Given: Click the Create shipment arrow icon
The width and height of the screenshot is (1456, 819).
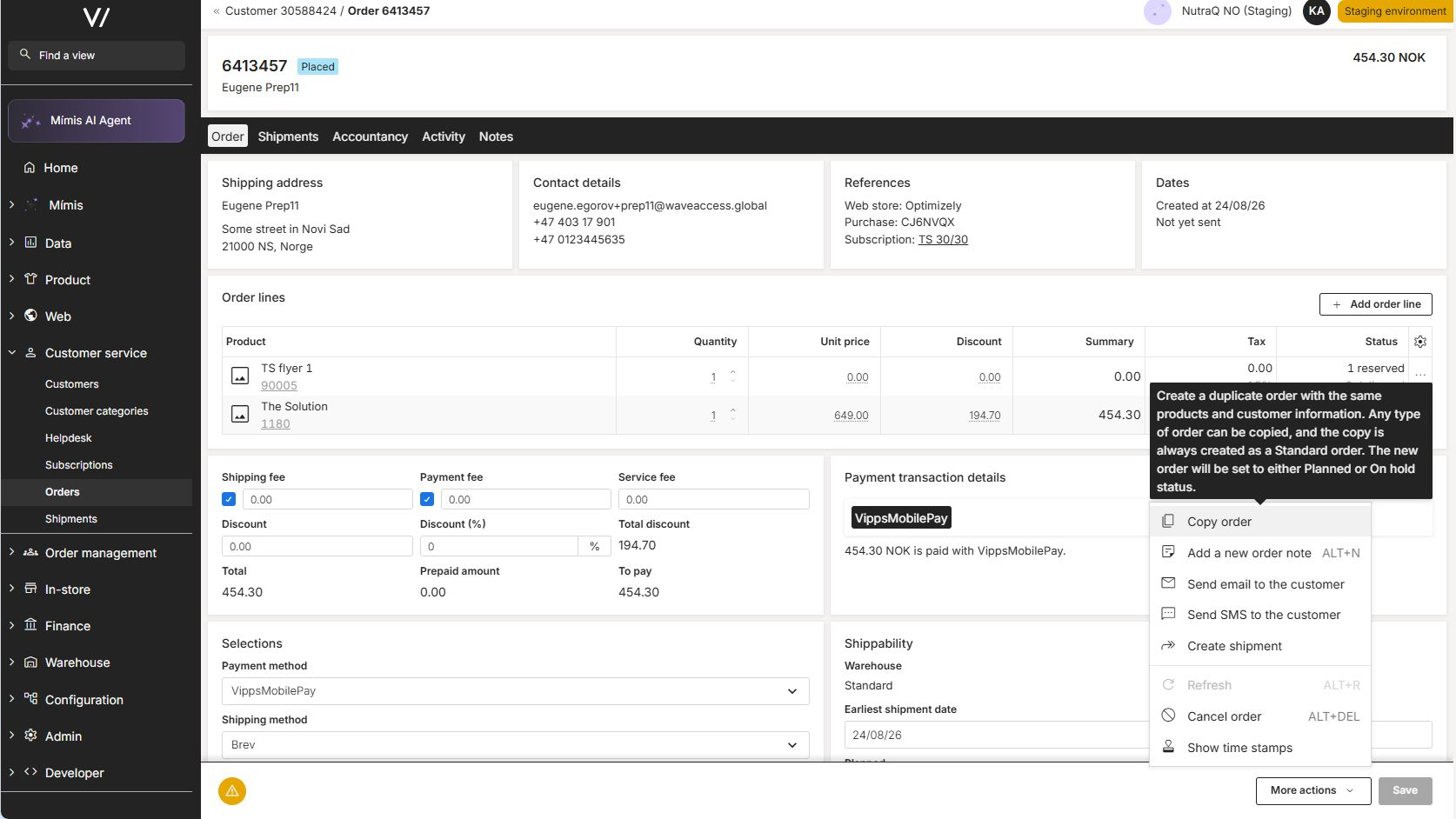Looking at the screenshot, I should tap(1168, 645).
